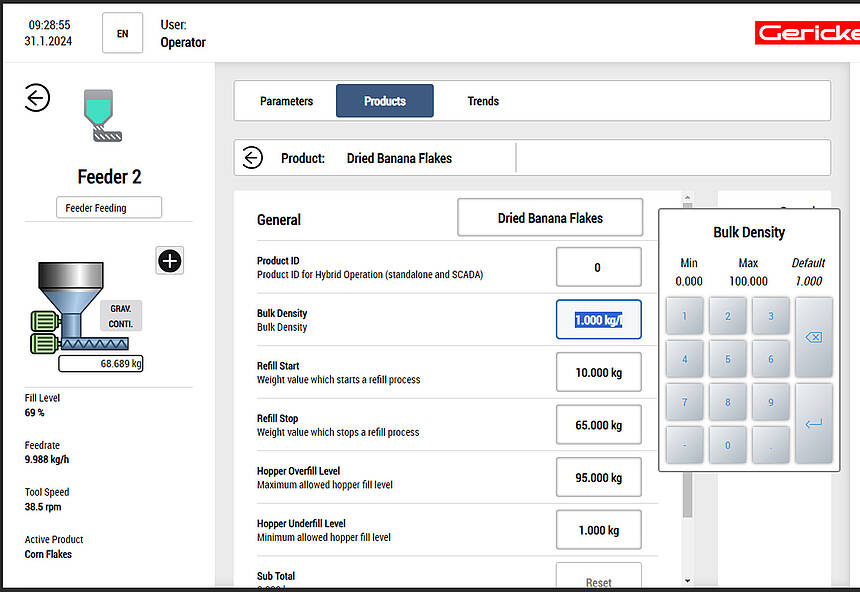
Task: Click the Refill Start value field
Action: point(598,372)
